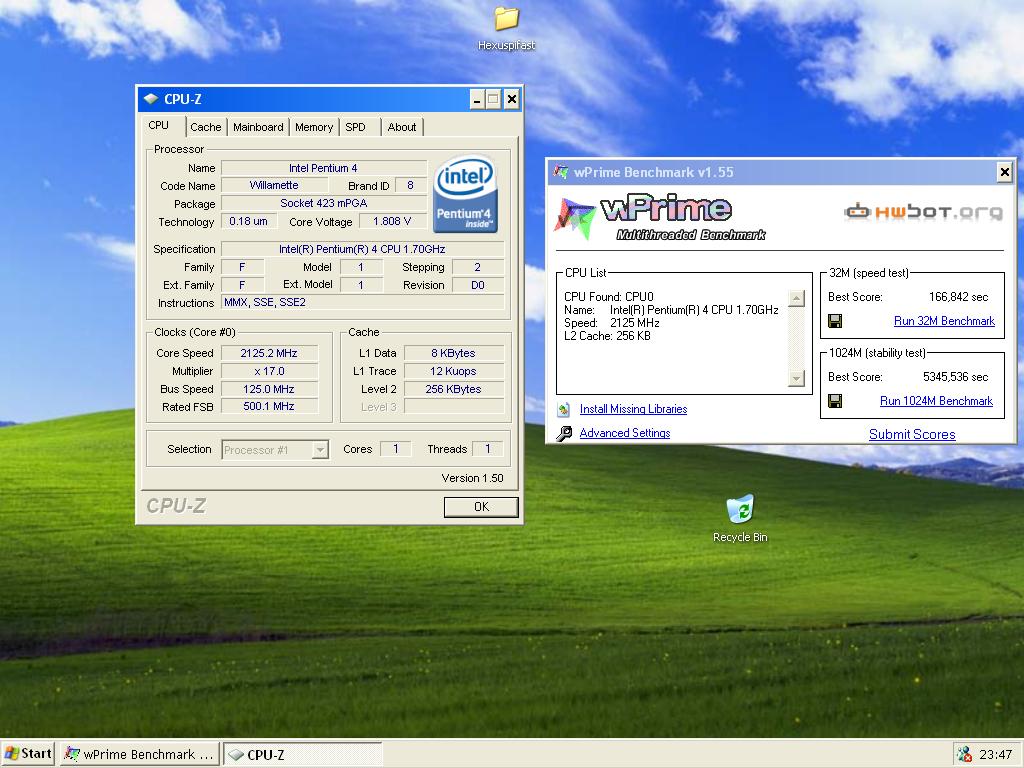Click the Multiplier value x 17.0

coord(269,371)
